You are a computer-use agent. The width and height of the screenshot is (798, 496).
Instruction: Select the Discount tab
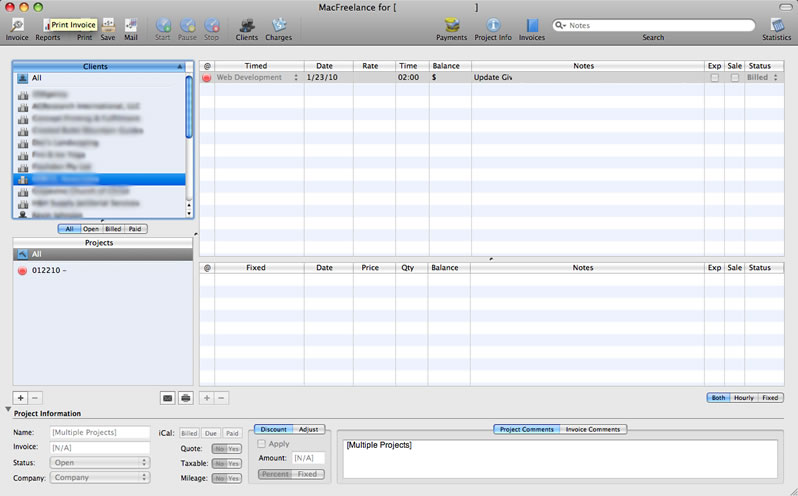click(x=273, y=429)
